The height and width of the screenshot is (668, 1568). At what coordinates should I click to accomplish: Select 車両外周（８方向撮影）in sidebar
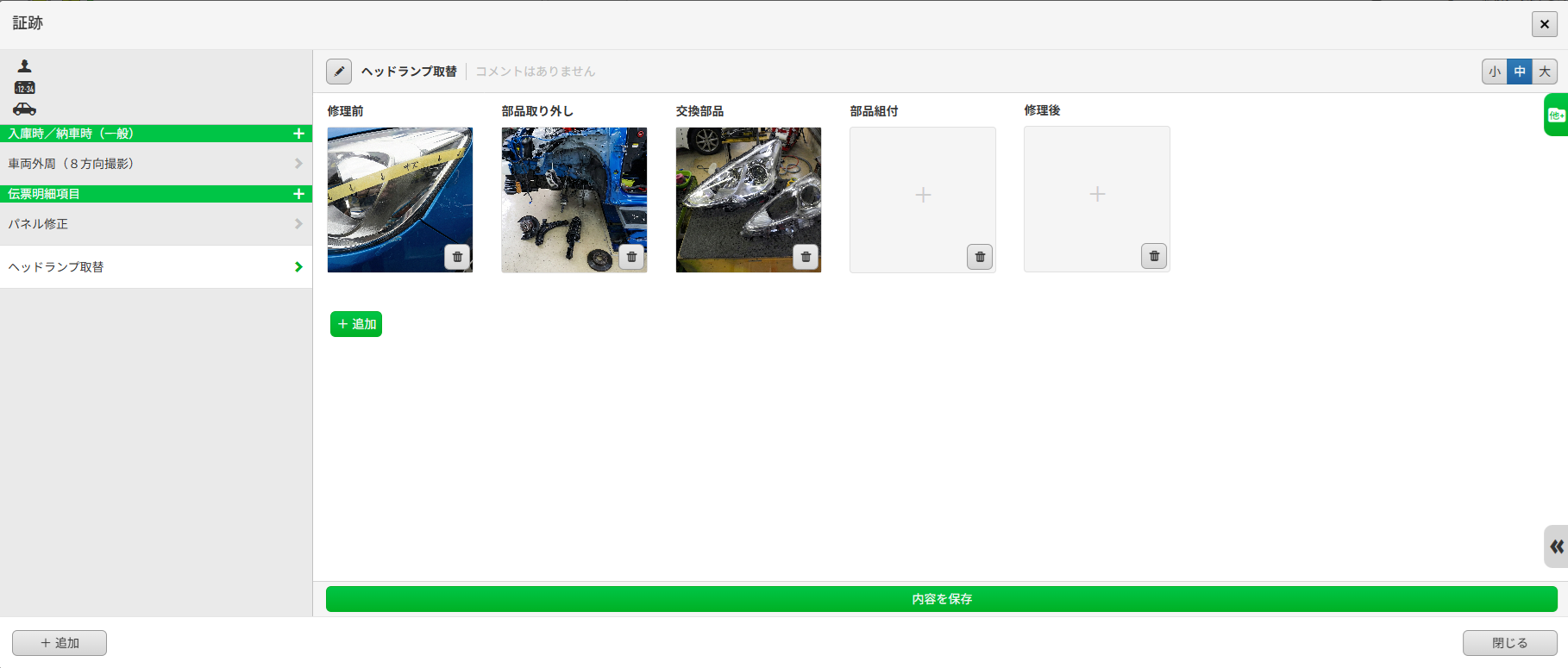156,164
